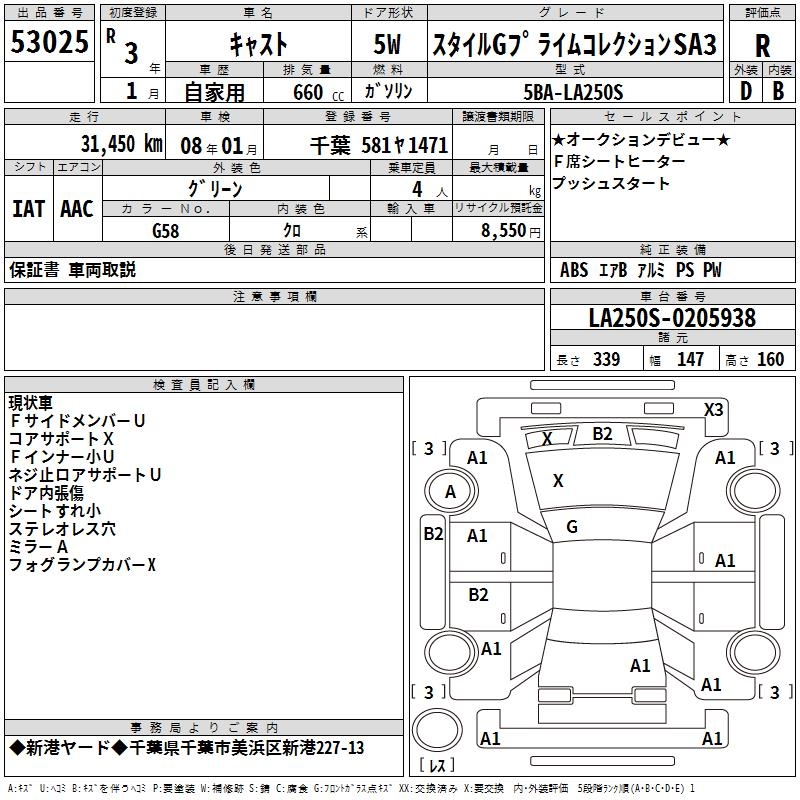Click the lot number 53025
This screenshot has height=800, width=800.
(49, 41)
